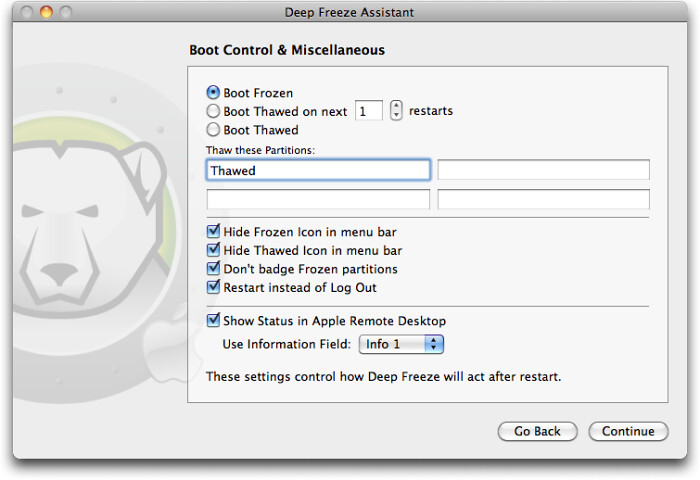The image size is (700, 480).
Task: Click the red close window button
Action: (x=27, y=12)
